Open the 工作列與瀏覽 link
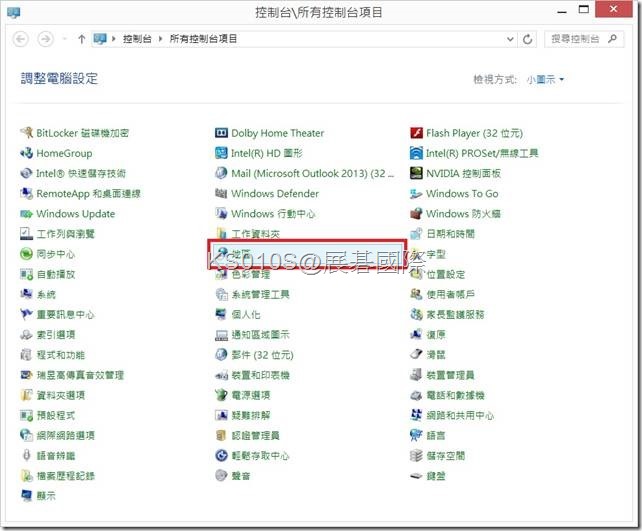 tap(66, 234)
